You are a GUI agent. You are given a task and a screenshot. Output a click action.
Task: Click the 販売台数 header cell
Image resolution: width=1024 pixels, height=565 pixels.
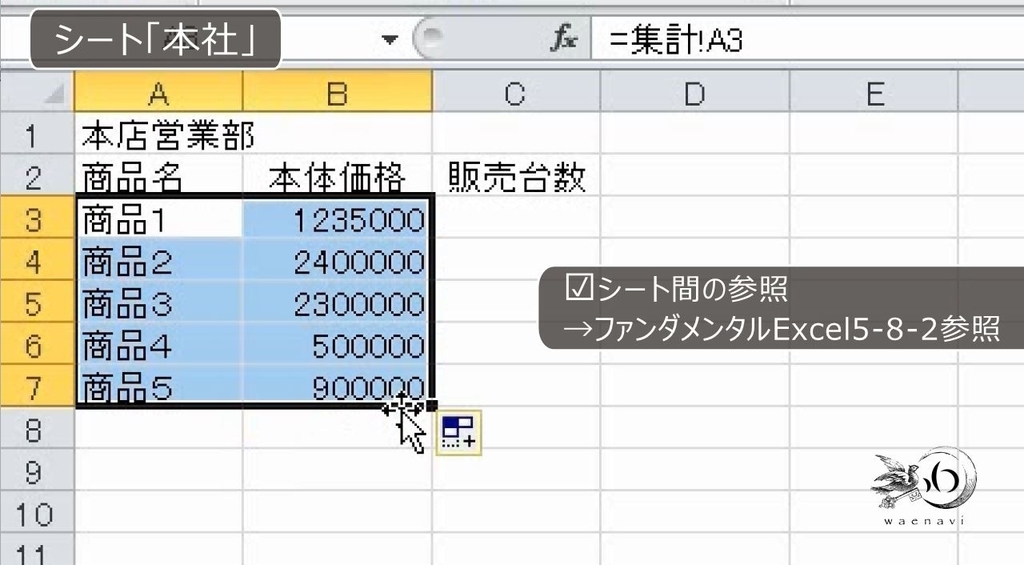tap(516, 176)
